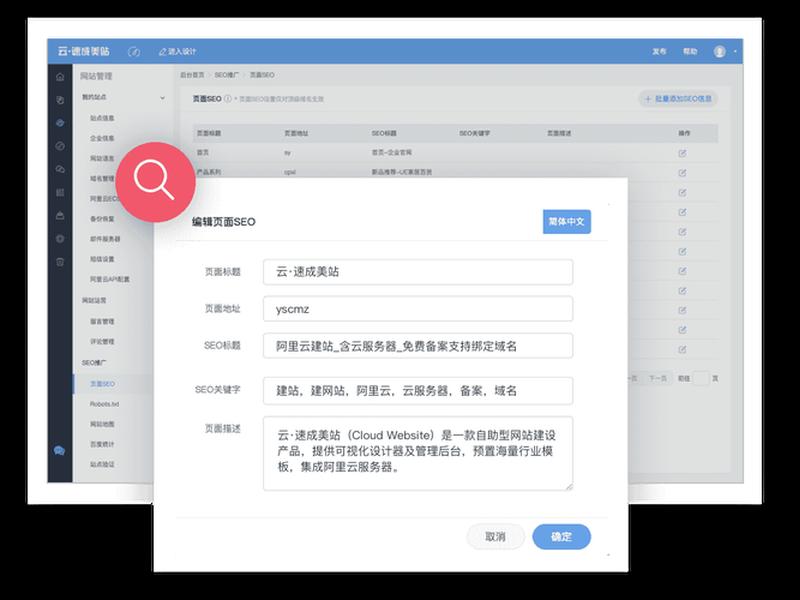Open the user avatar in the top bar

pyautogui.click(x=720, y=52)
